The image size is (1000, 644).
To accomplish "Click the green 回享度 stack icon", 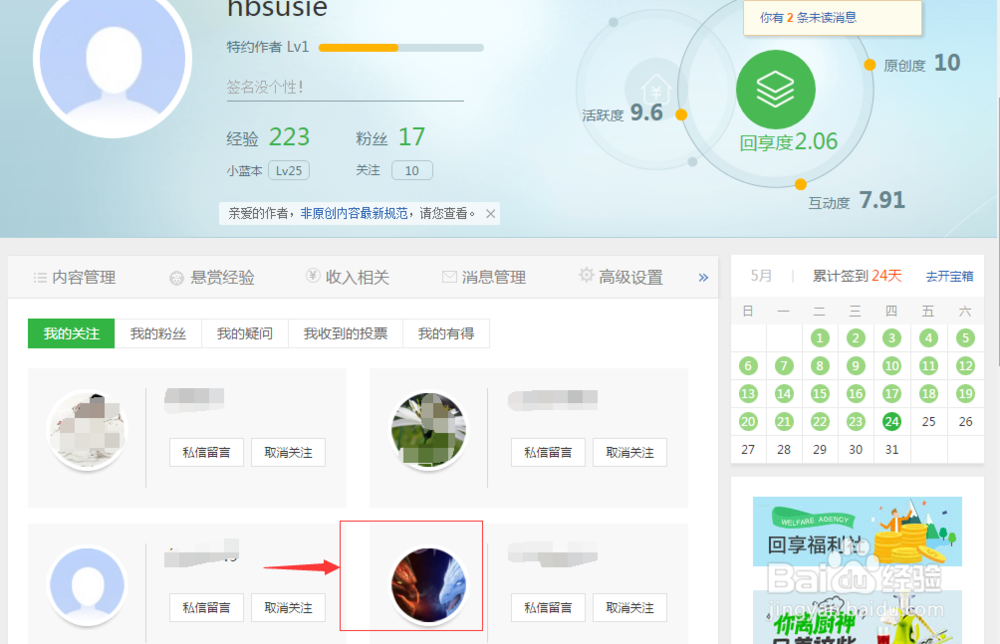I will coord(777,89).
